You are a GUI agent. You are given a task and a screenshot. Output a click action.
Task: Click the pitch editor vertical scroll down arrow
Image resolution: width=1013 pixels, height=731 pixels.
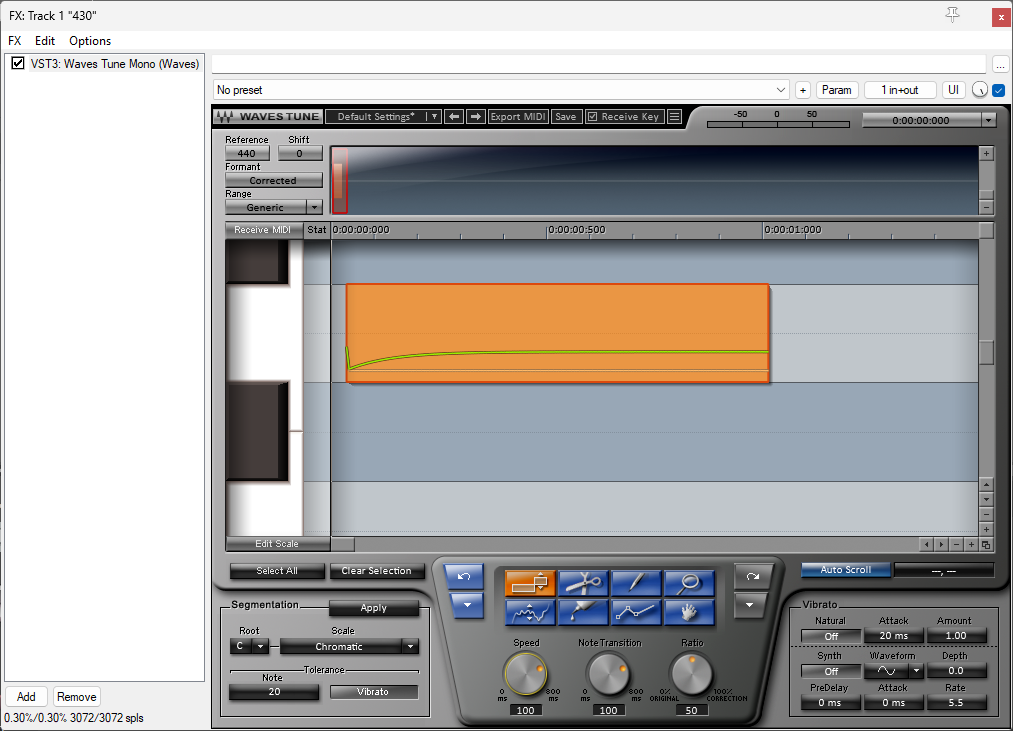click(986, 499)
